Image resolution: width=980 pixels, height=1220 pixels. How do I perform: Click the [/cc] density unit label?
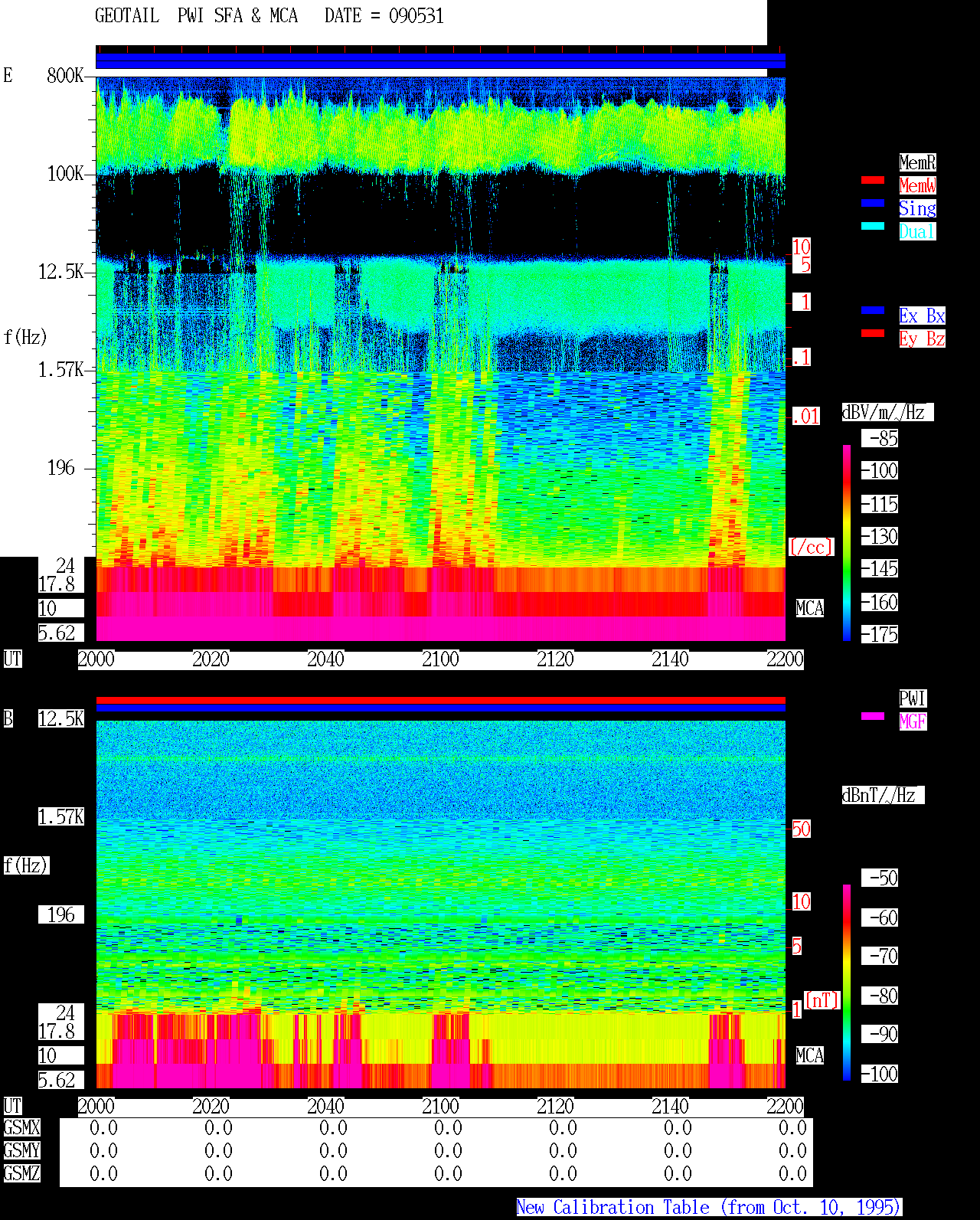811,548
